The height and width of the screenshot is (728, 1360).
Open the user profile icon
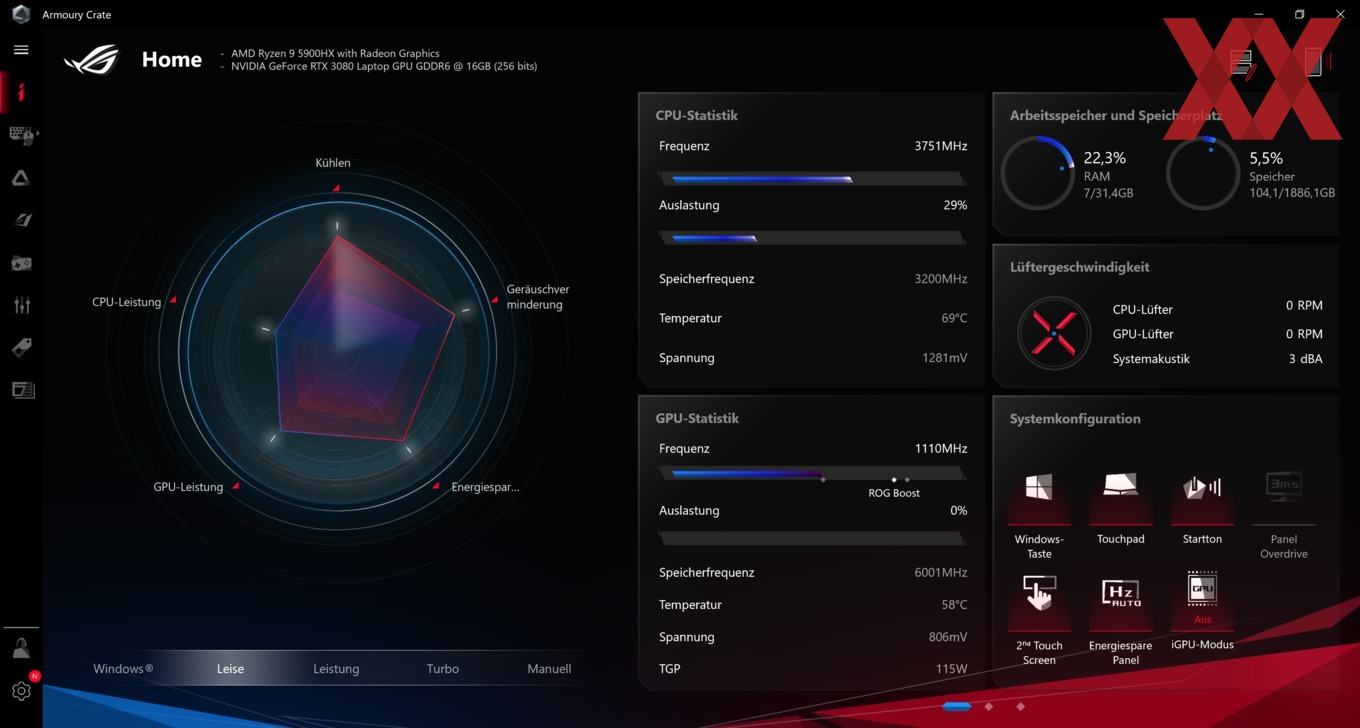click(21, 648)
